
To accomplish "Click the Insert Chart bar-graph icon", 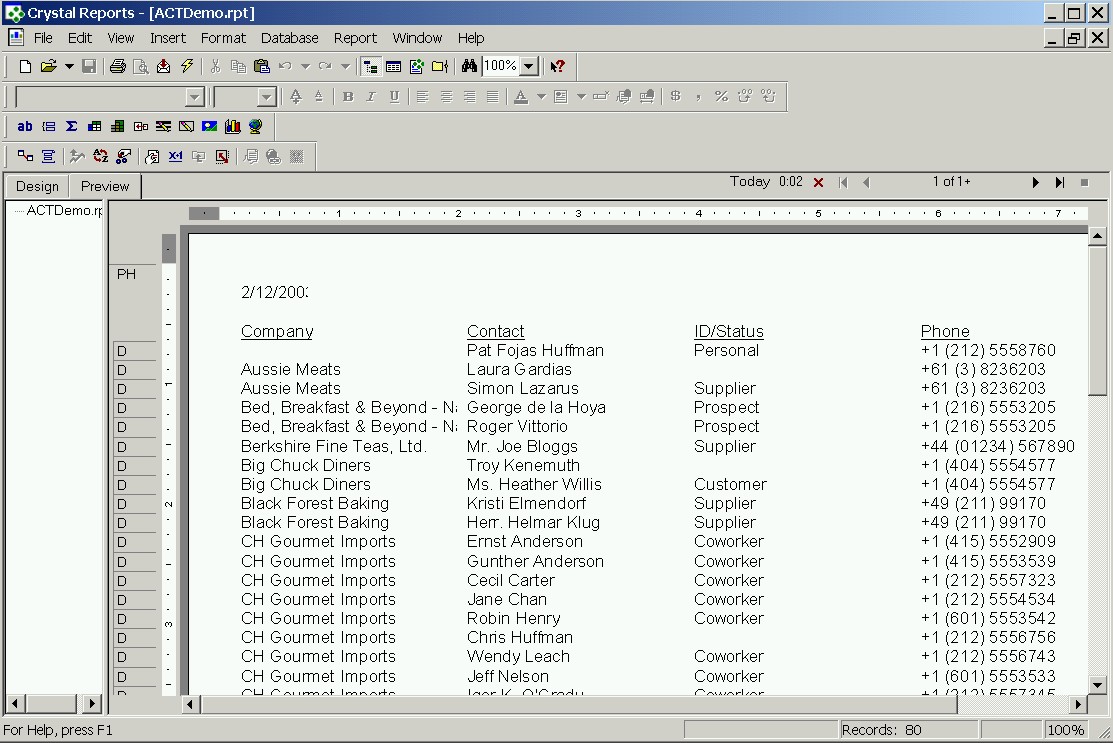I will 232,126.
